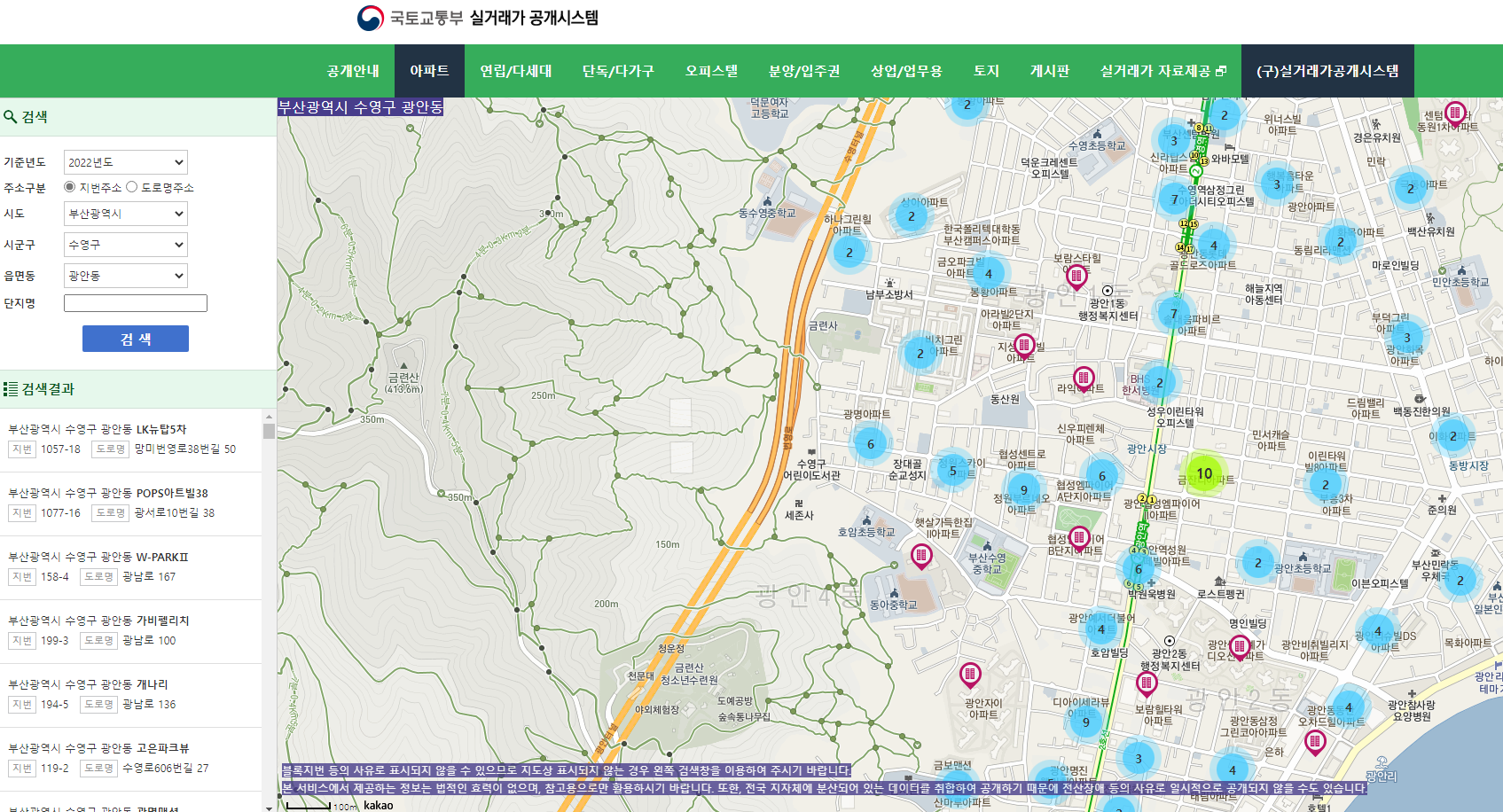This screenshot has width=1503, height=812.
Task: Open the 공개안내 menu
Action: [x=353, y=71]
